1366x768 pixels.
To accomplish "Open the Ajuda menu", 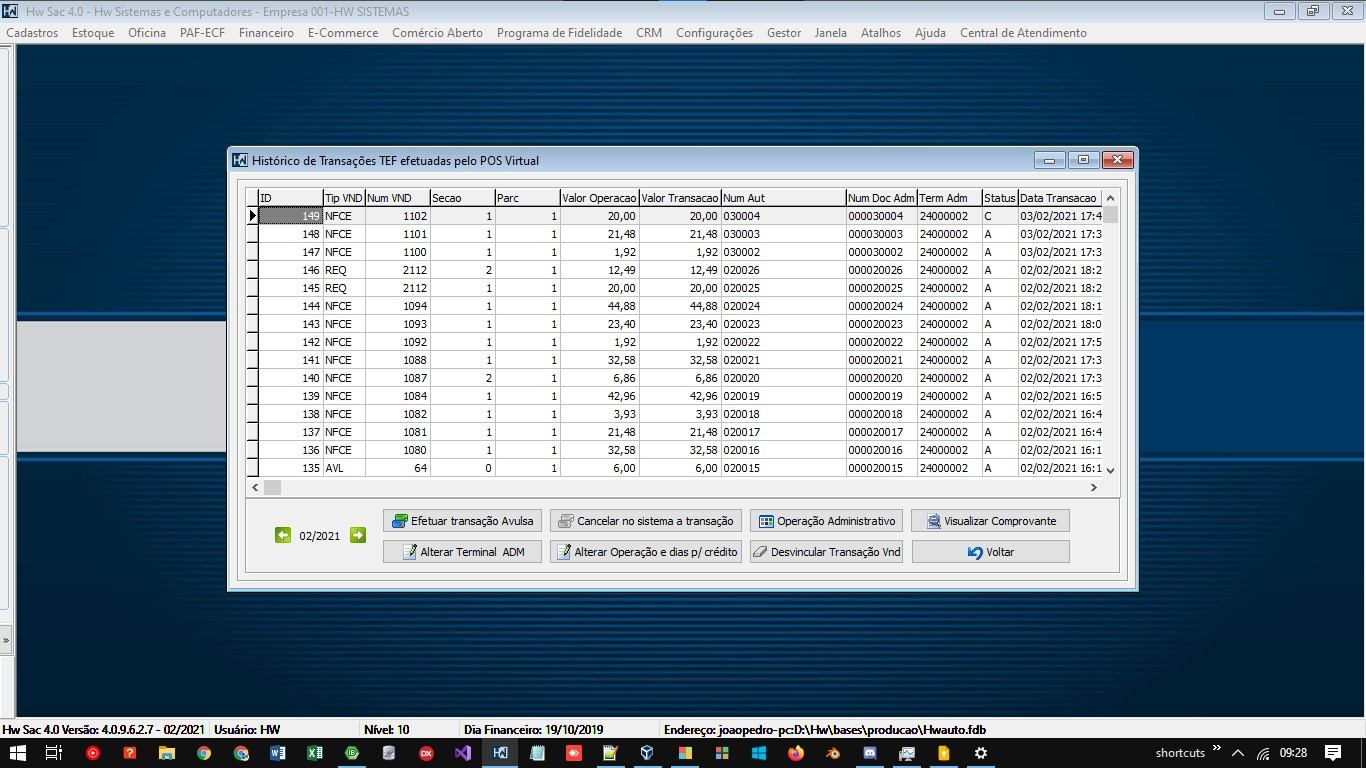I will [930, 33].
